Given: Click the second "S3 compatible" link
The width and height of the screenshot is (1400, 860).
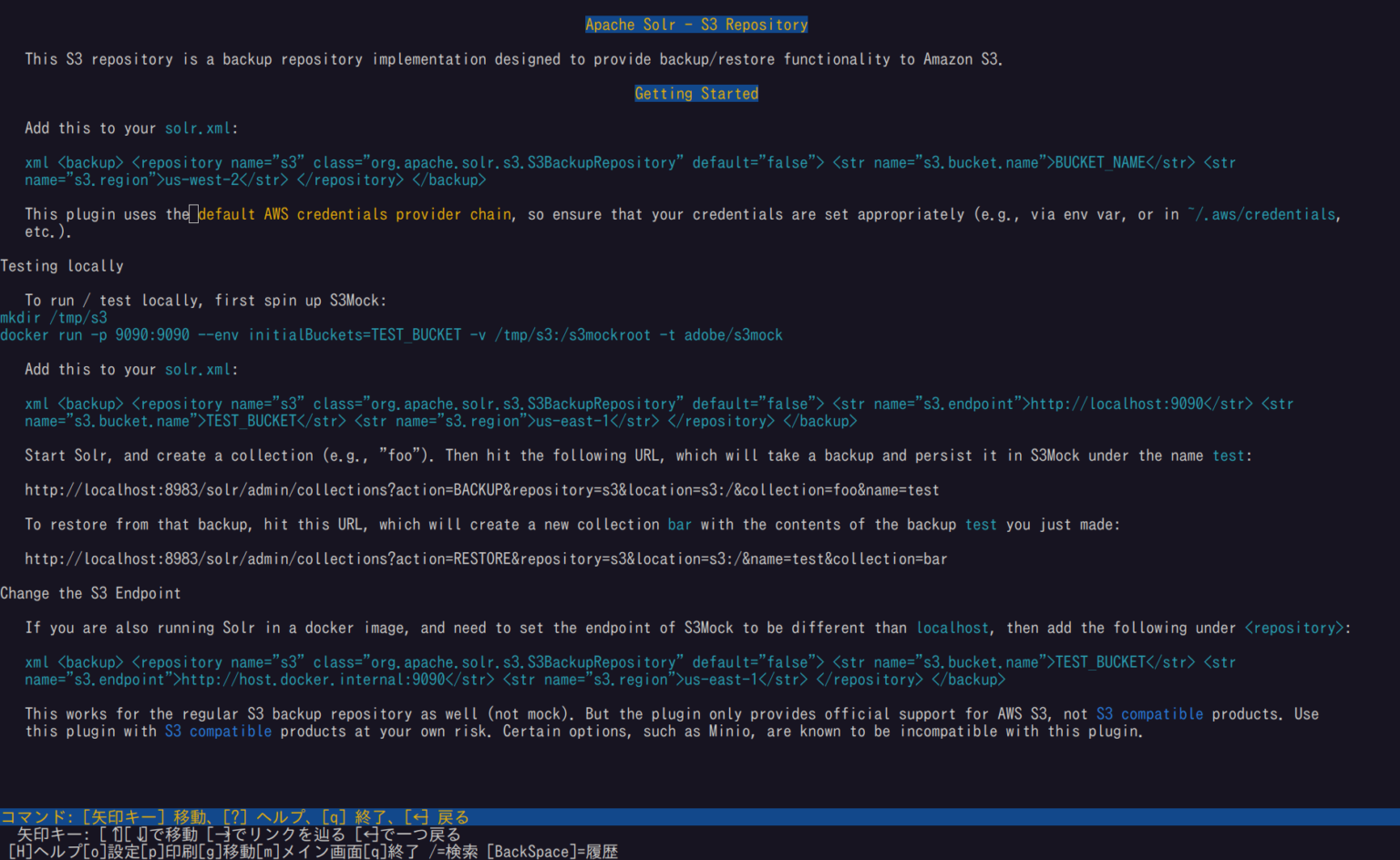Looking at the screenshot, I should pyautogui.click(x=217, y=731).
